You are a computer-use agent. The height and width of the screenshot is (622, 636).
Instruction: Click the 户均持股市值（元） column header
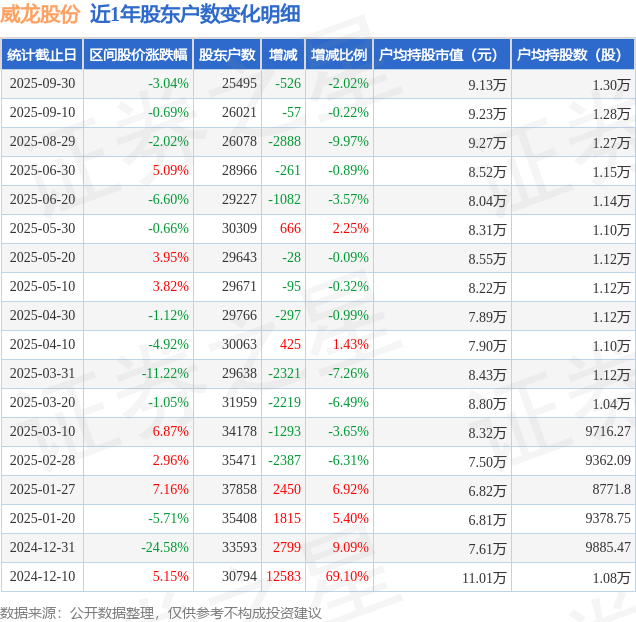point(440,55)
